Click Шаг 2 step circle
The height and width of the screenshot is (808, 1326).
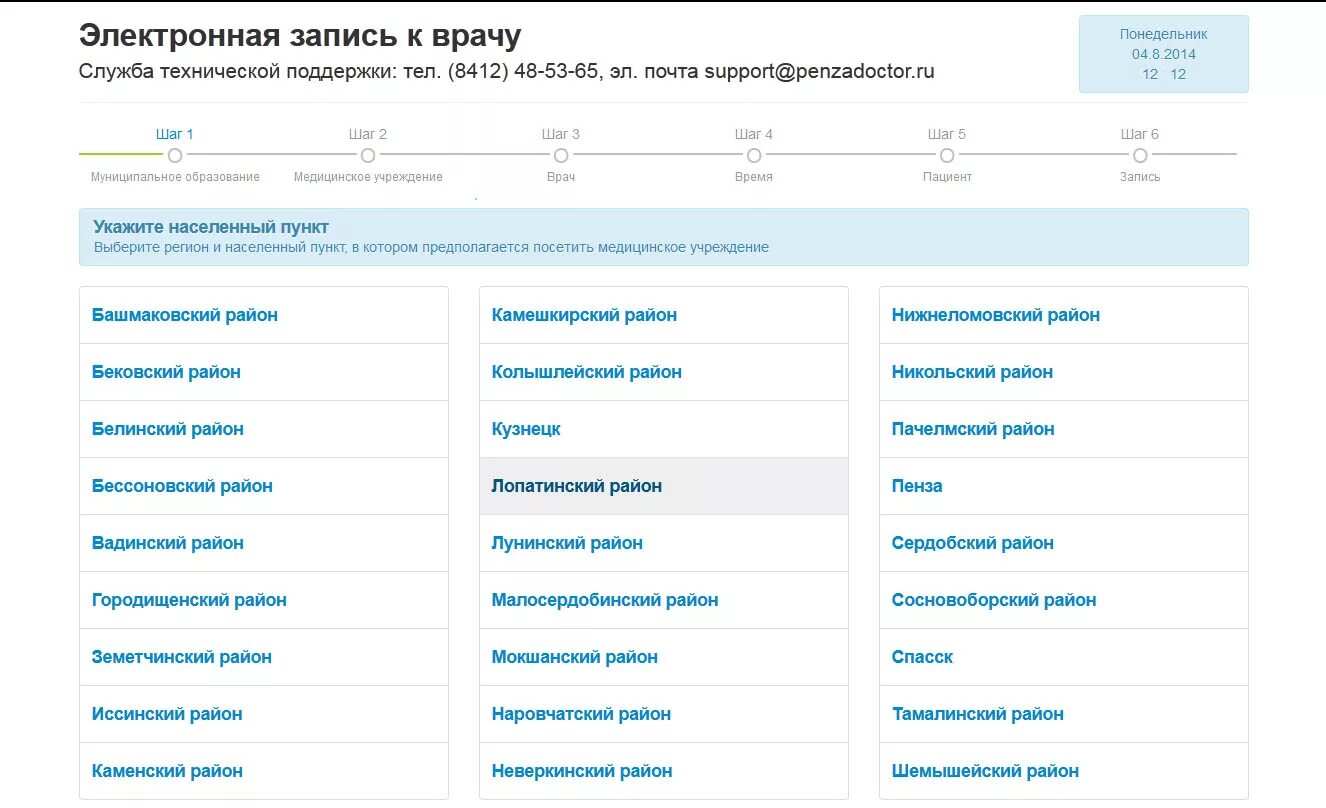coord(368,155)
